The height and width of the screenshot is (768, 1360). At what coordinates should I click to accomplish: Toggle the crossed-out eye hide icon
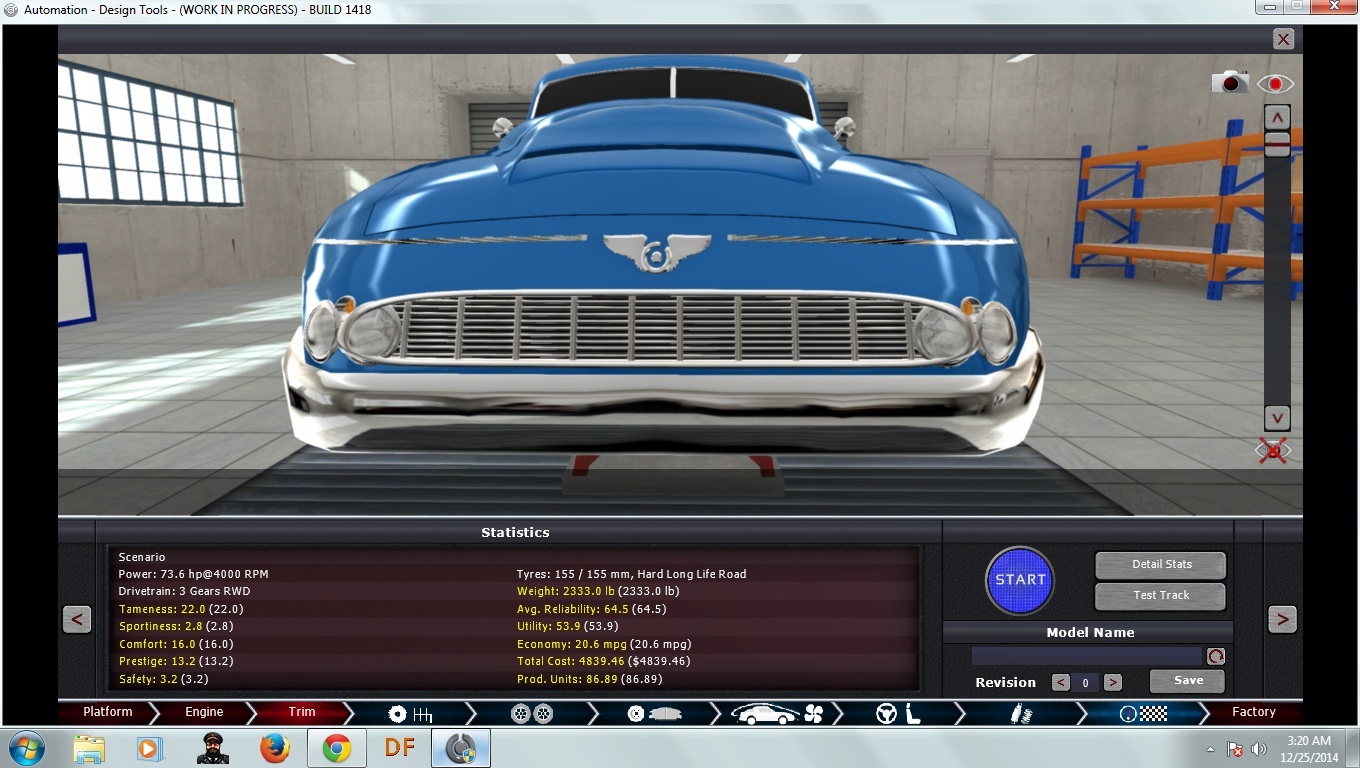(x=1273, y=451)
